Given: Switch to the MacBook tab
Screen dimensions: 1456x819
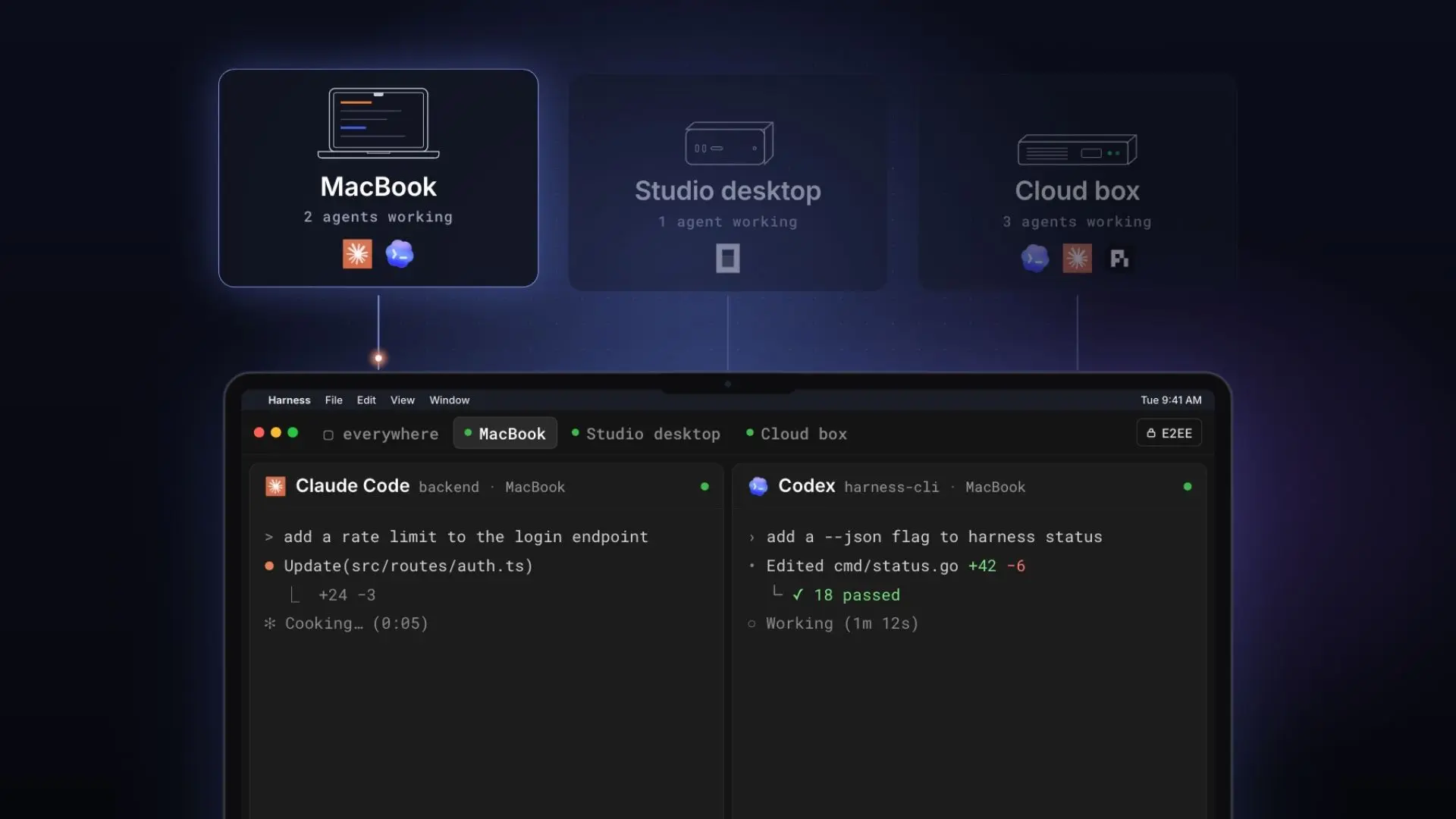Looking at the screenshot, I should 505,434.
